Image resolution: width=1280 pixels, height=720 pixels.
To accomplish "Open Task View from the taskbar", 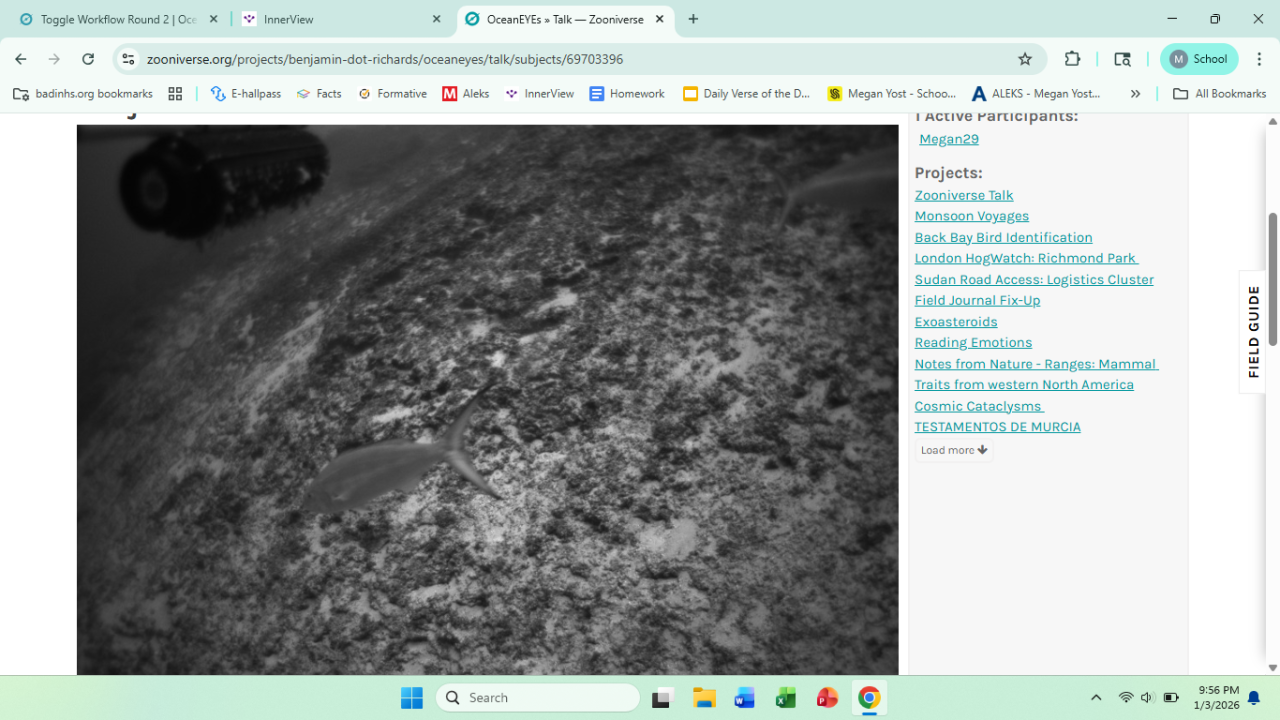I will click(x=662, y=697).
